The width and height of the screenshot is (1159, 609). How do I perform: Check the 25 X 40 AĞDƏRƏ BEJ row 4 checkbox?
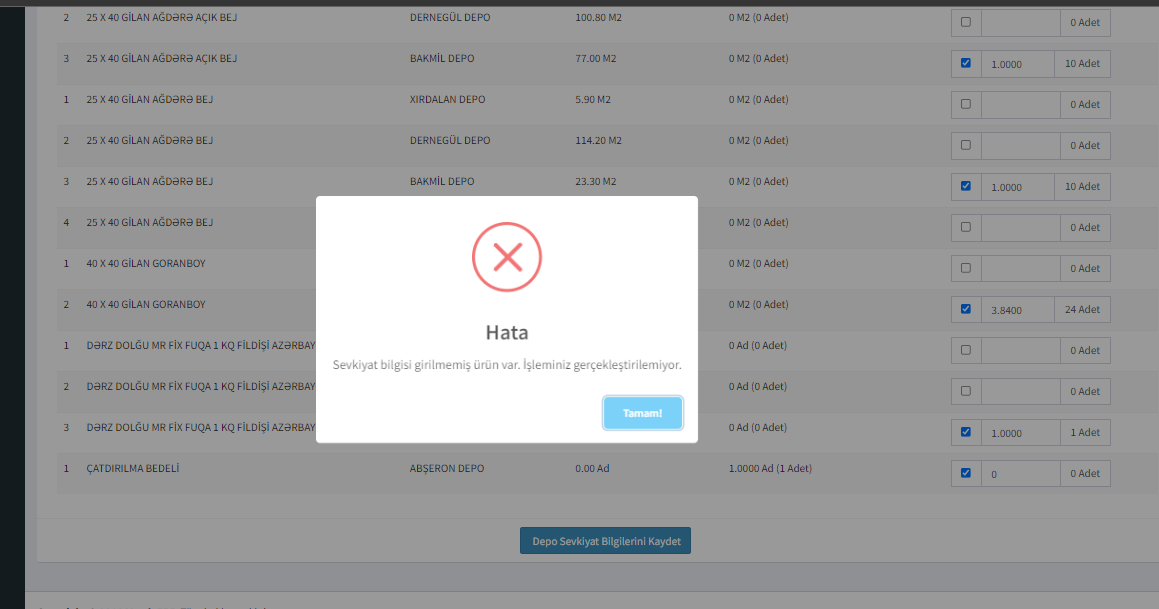965,227
